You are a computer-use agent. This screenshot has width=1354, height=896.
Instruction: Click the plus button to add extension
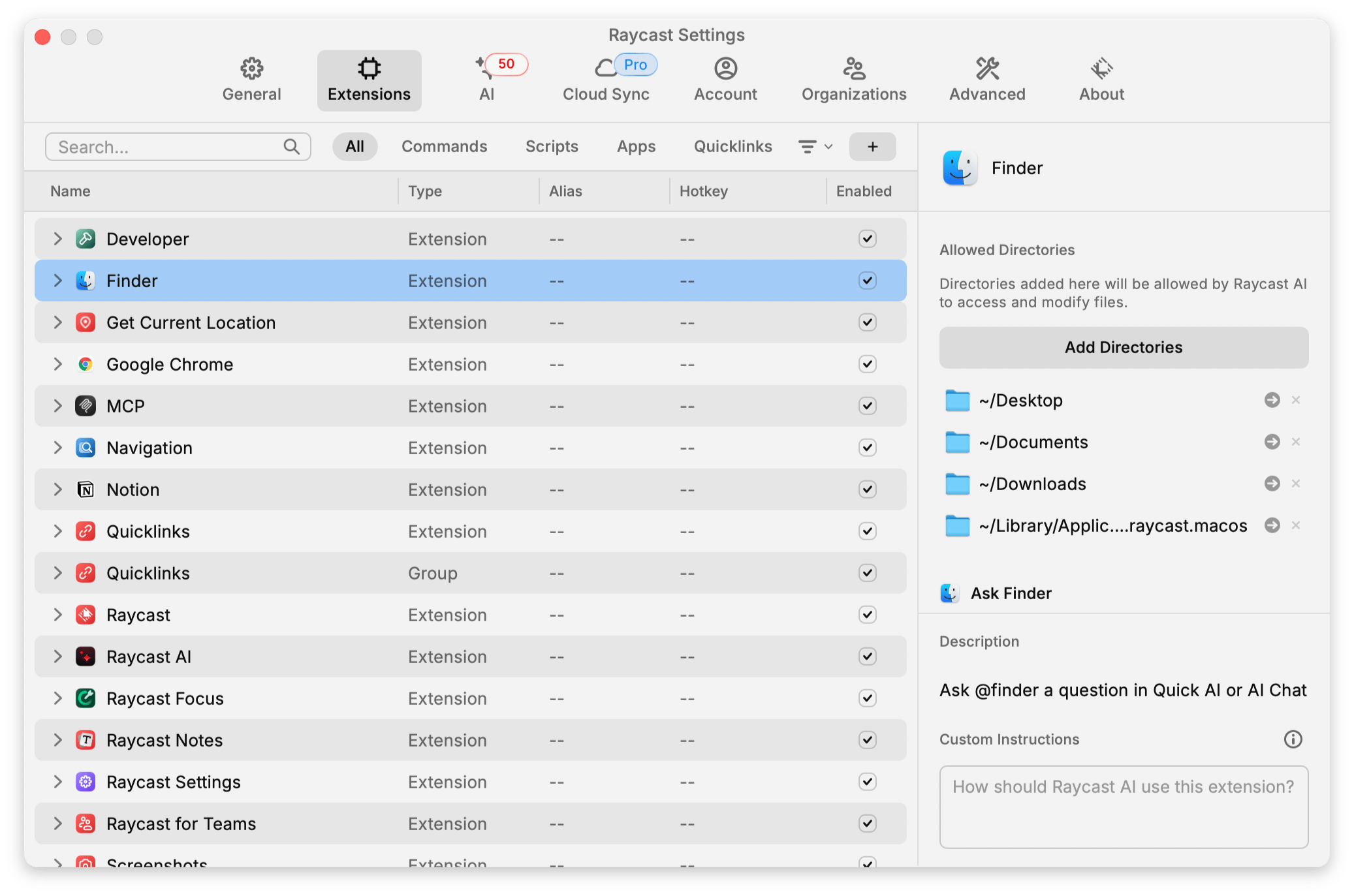pos(872,147)
